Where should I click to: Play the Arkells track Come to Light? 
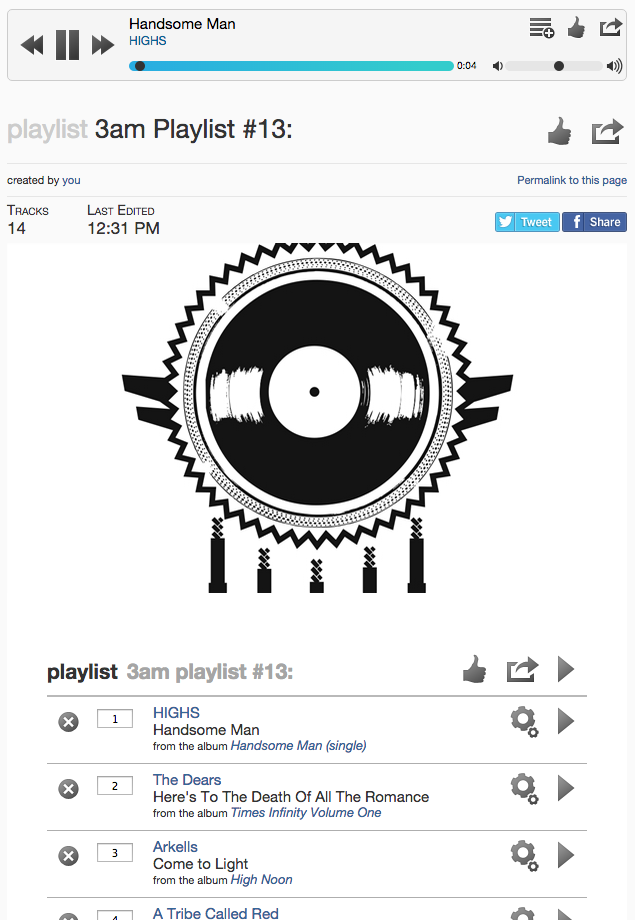click(566, 855)
